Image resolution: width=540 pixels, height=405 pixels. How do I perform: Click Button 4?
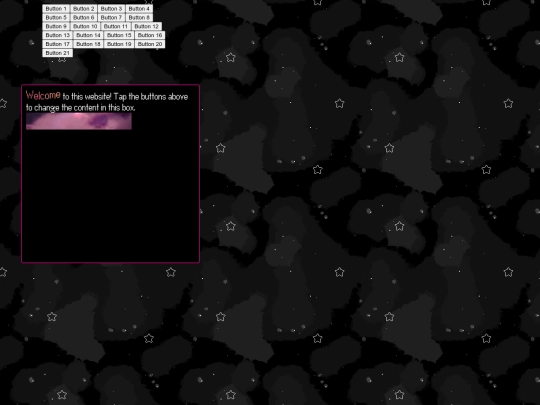click(x=139, y=9)
